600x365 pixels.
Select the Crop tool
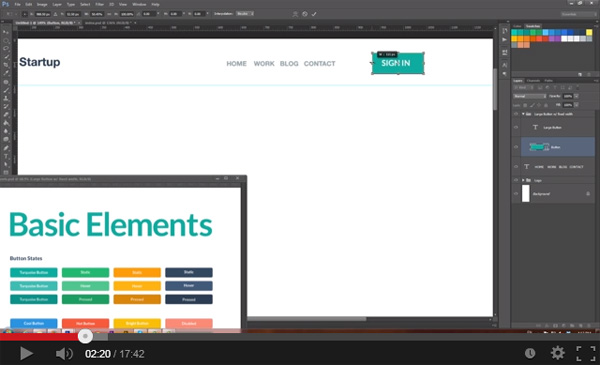[x=6, y=65]
